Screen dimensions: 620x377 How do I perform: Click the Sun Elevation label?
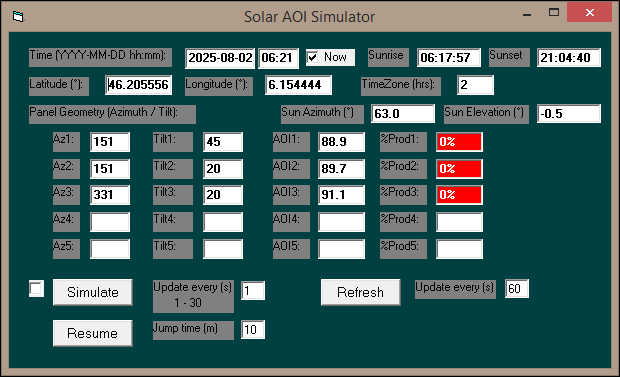(486, 114)
